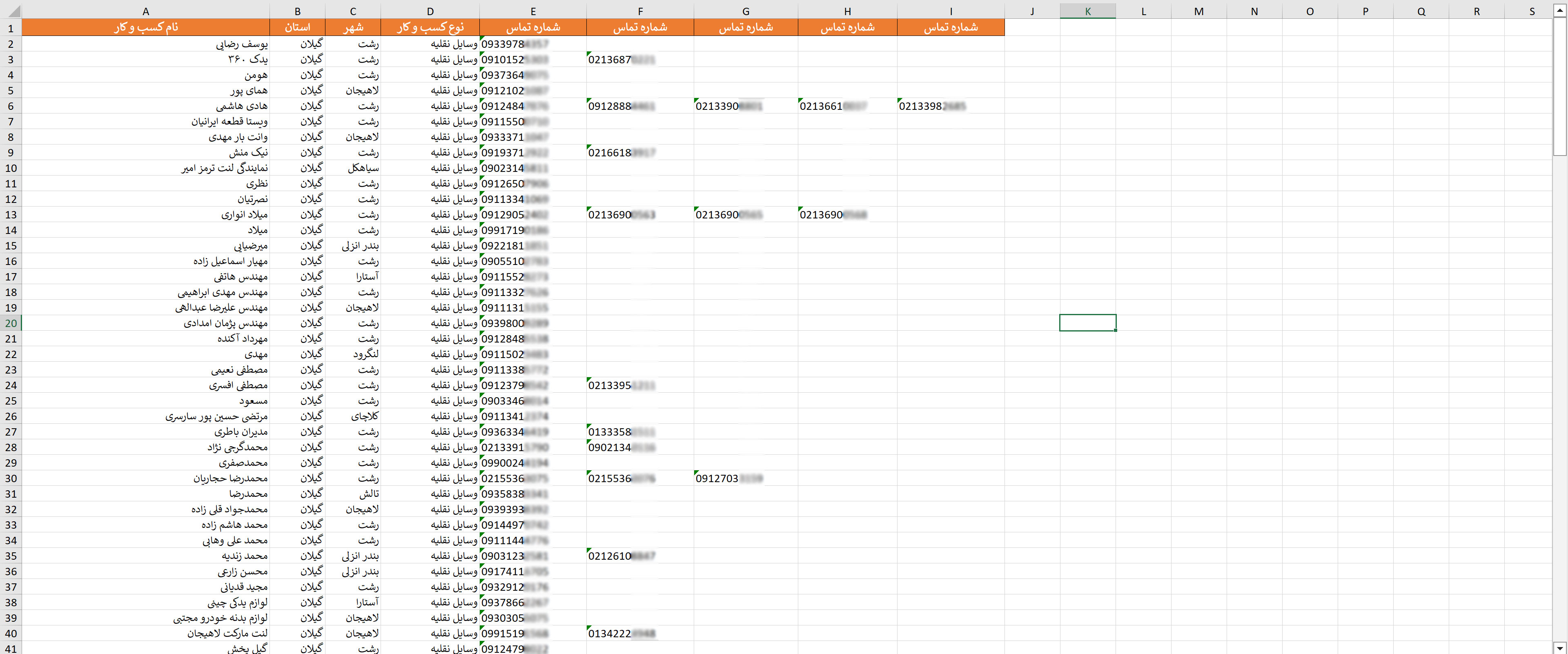Select column S header

point(1532,11)
